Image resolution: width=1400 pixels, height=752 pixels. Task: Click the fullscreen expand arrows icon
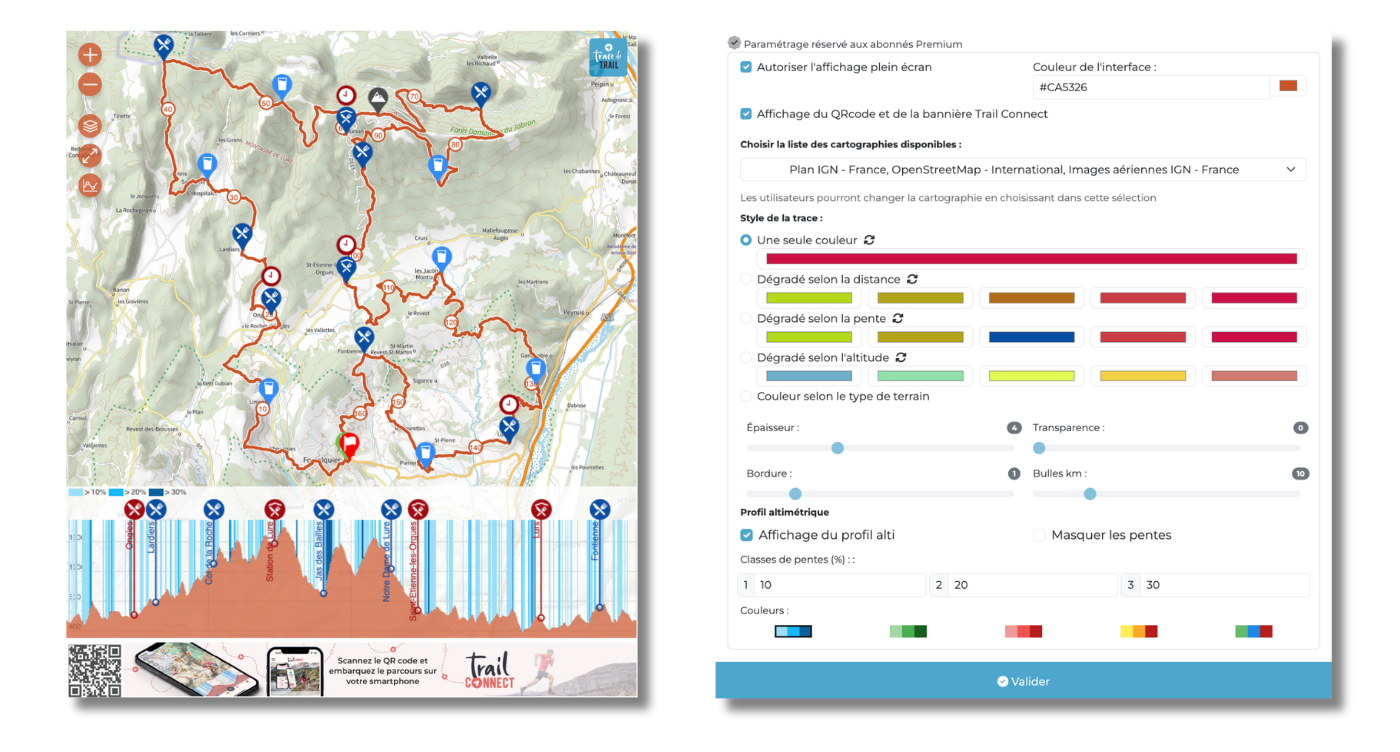click(x=90, y=155)
